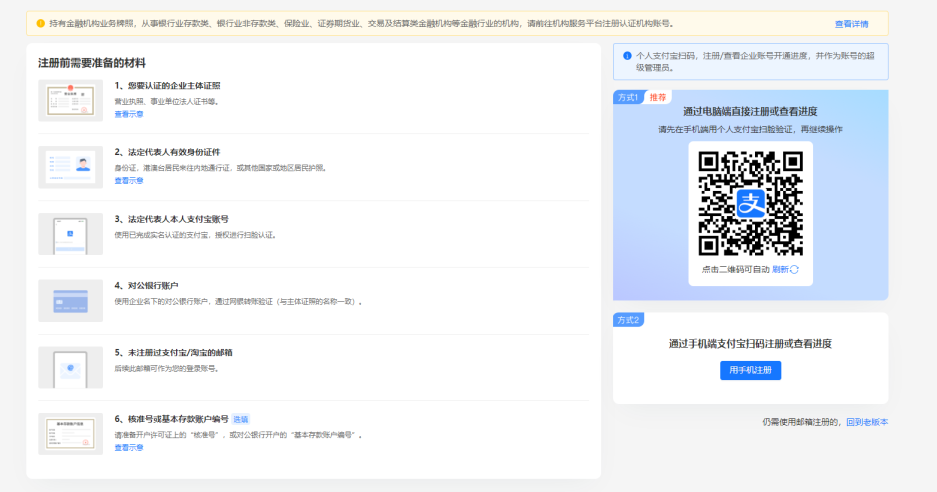Click heading 5、未注册过支付宝/淘宝的邮箱
Image resolution: width=937 pixels, height=492 pixels.
point(173,353)
